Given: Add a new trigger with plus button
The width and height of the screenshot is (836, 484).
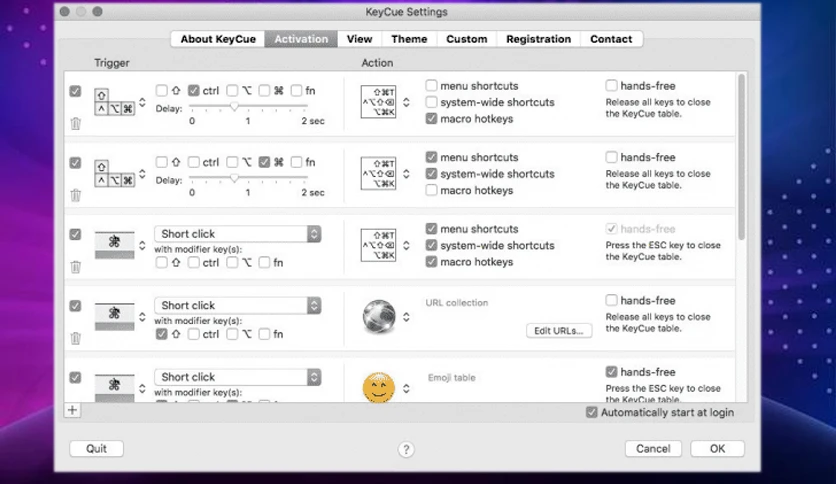Looking at the screenshot, I should (73, 410).
